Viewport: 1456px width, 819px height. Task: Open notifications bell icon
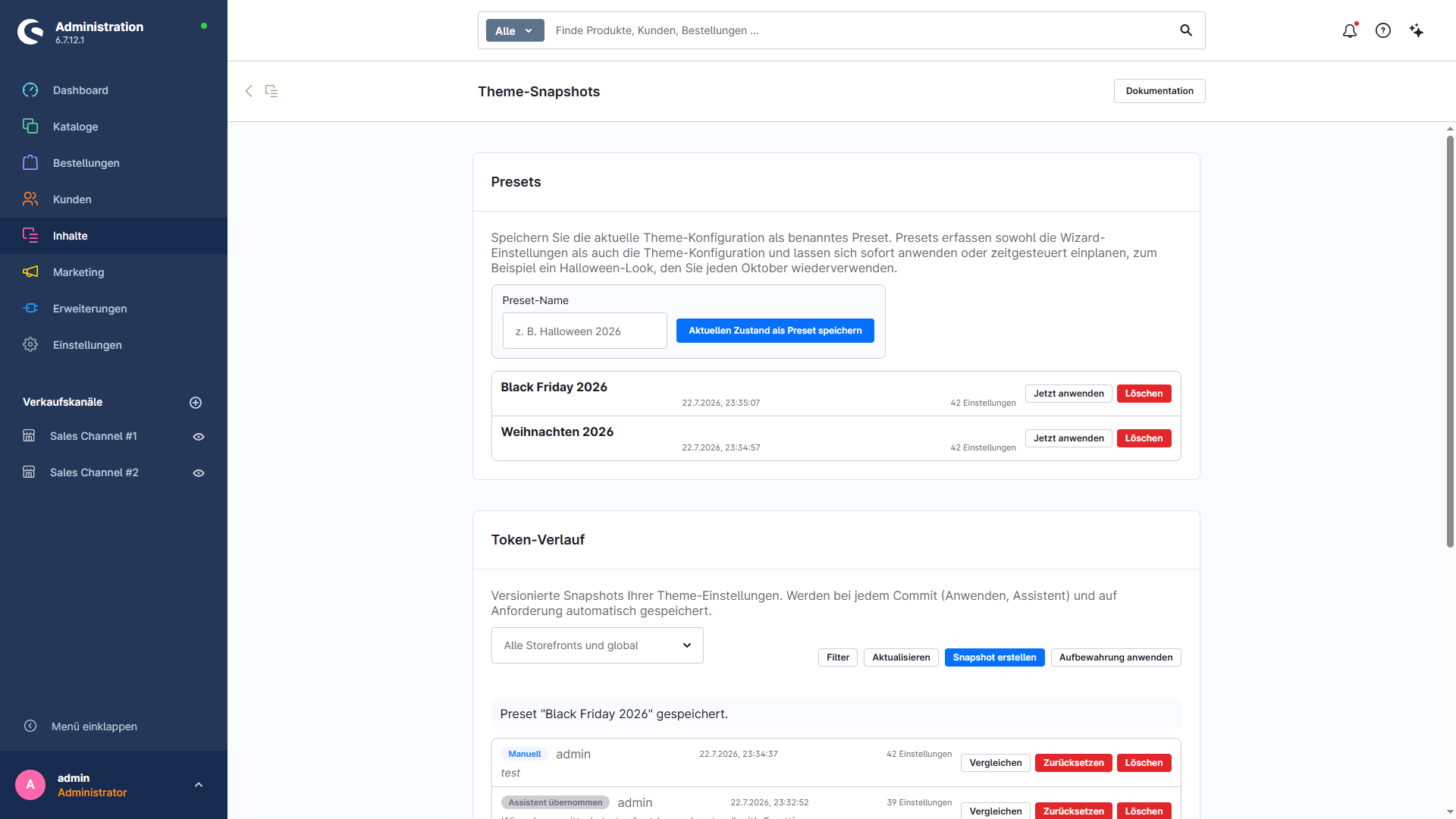click(1350, 30)
